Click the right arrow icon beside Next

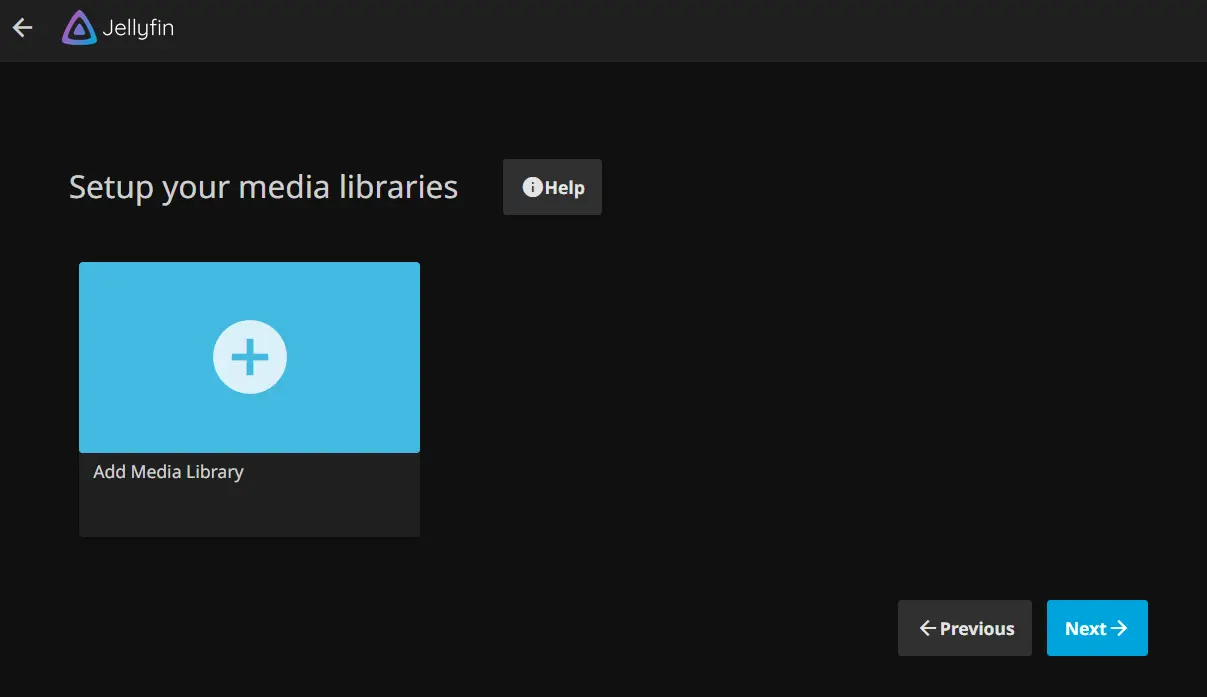[x=1119, y=628]
